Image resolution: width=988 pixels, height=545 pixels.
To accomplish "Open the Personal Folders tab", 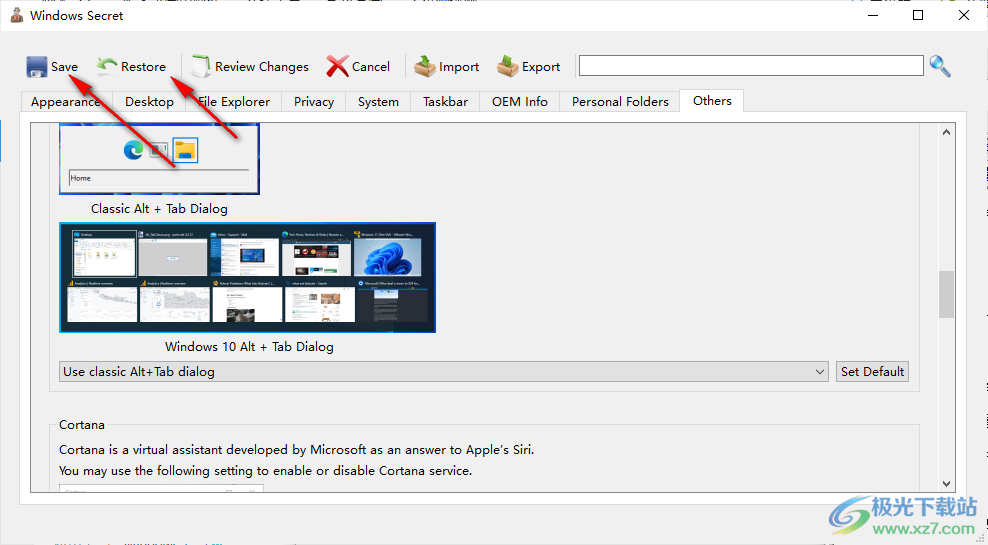I will [620, 102].
